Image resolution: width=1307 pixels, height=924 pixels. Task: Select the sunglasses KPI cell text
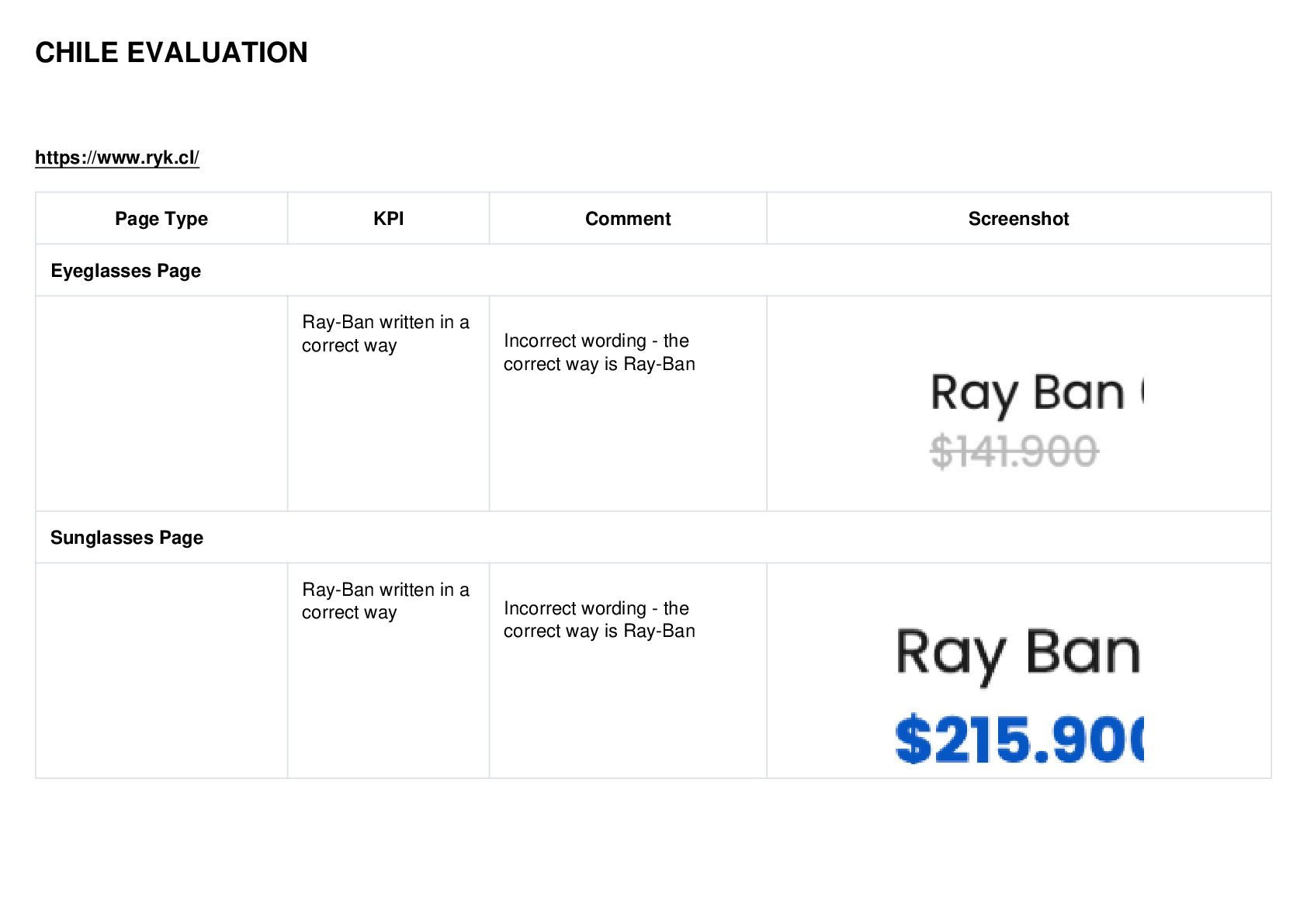tap(386, 600)
